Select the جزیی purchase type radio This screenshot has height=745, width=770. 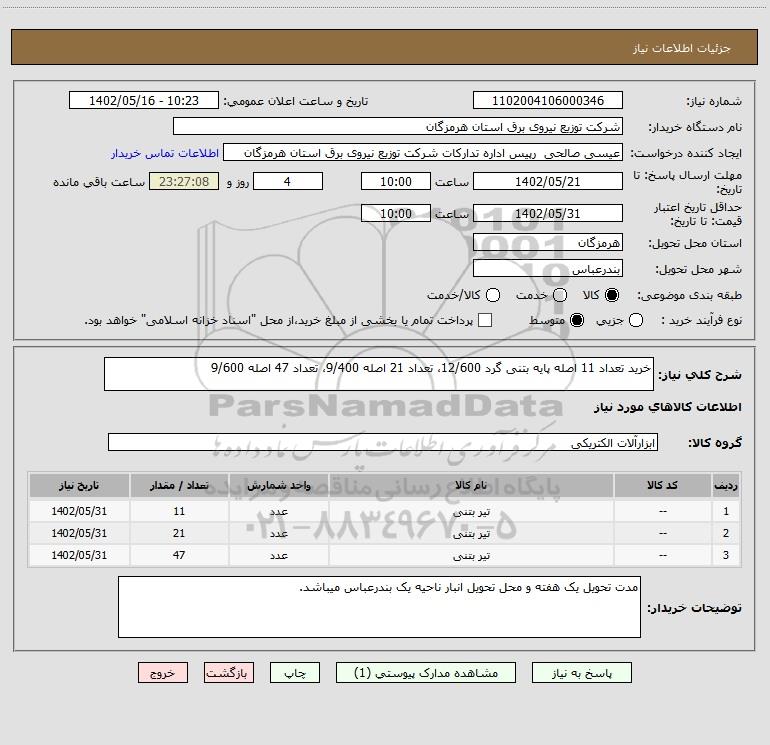(636, 320)
